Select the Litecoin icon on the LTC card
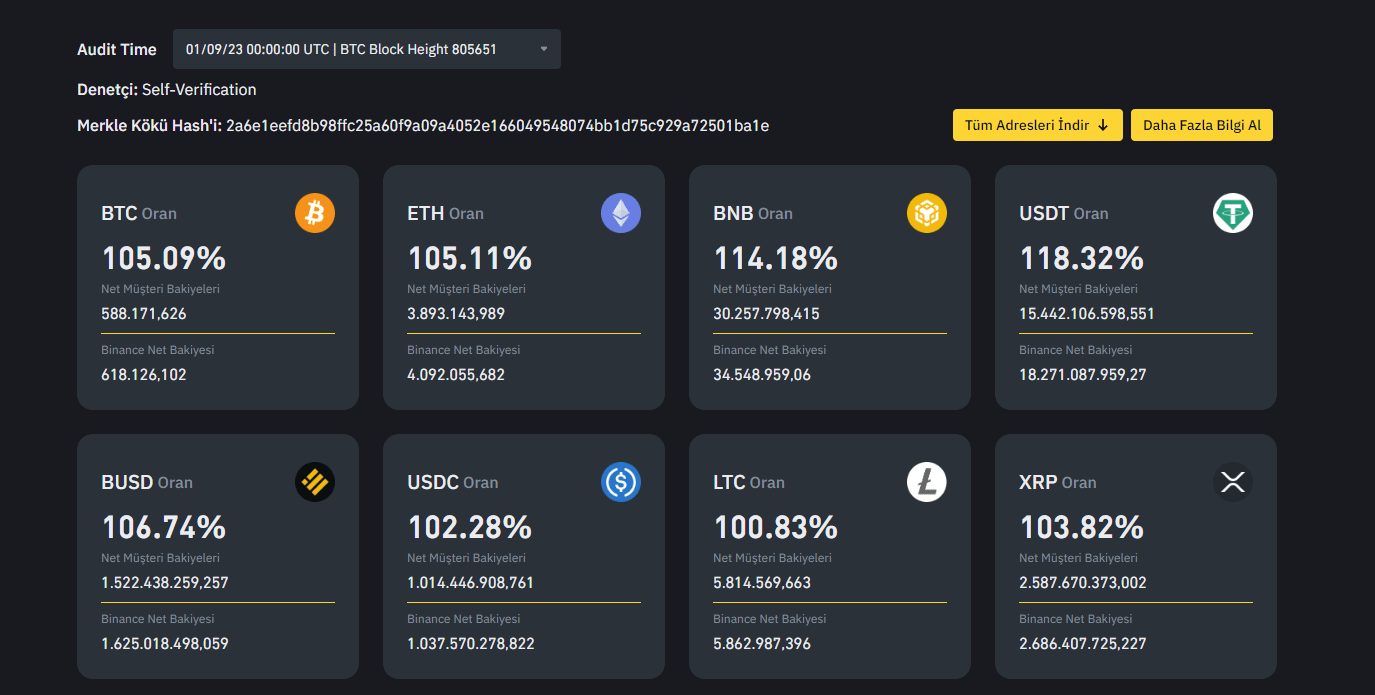The width and height of the screenshot is (1375, 695). point(926,481)
